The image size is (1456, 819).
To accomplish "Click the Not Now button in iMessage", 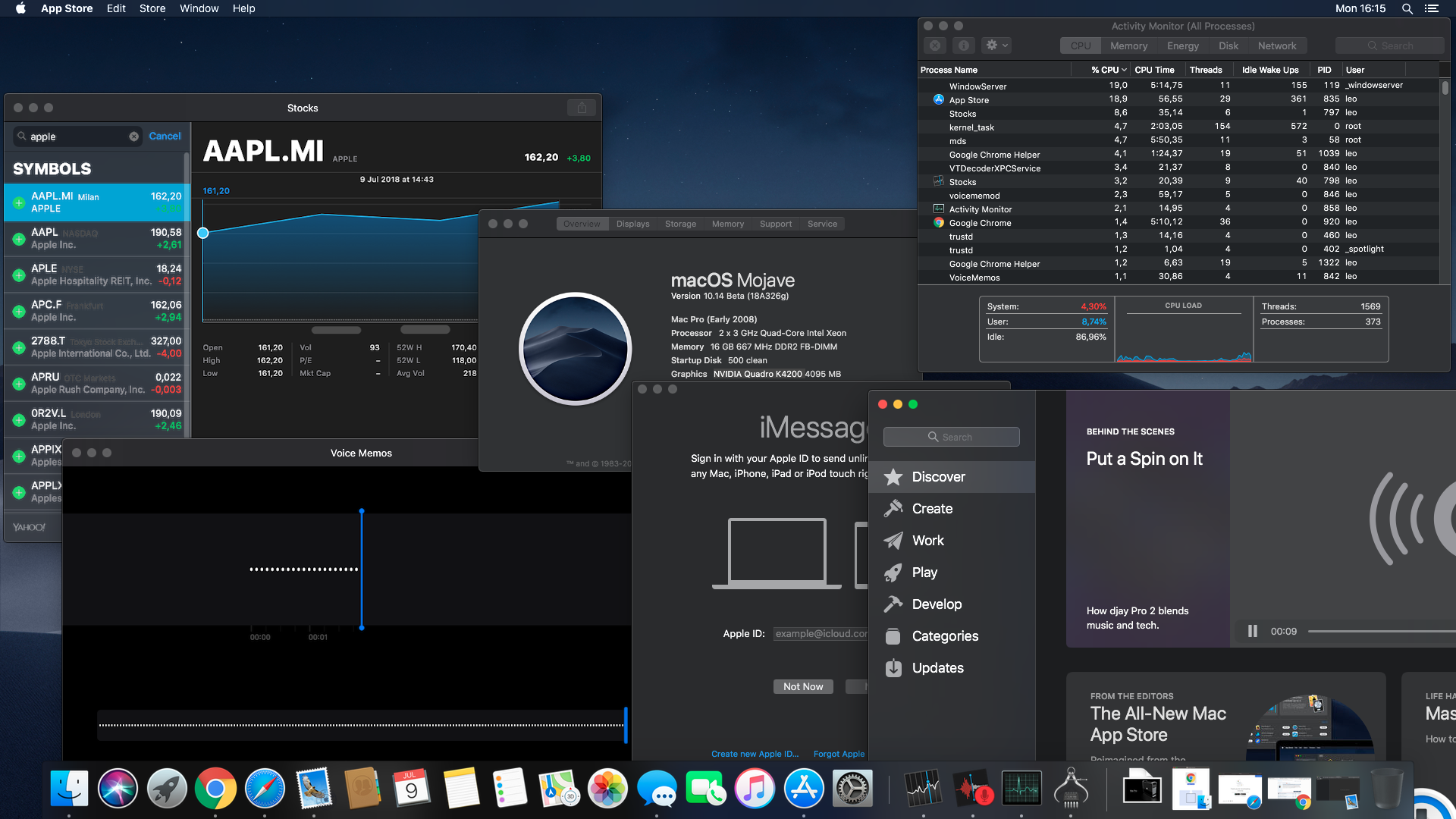I will point(803,686).
